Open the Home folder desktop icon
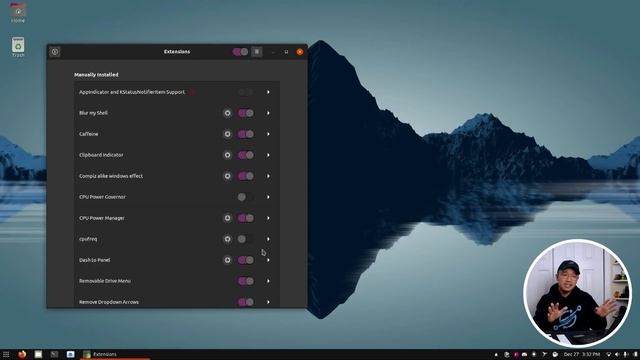Image resolution: width=640 pixels, height=360 pixels. [18, 13]
